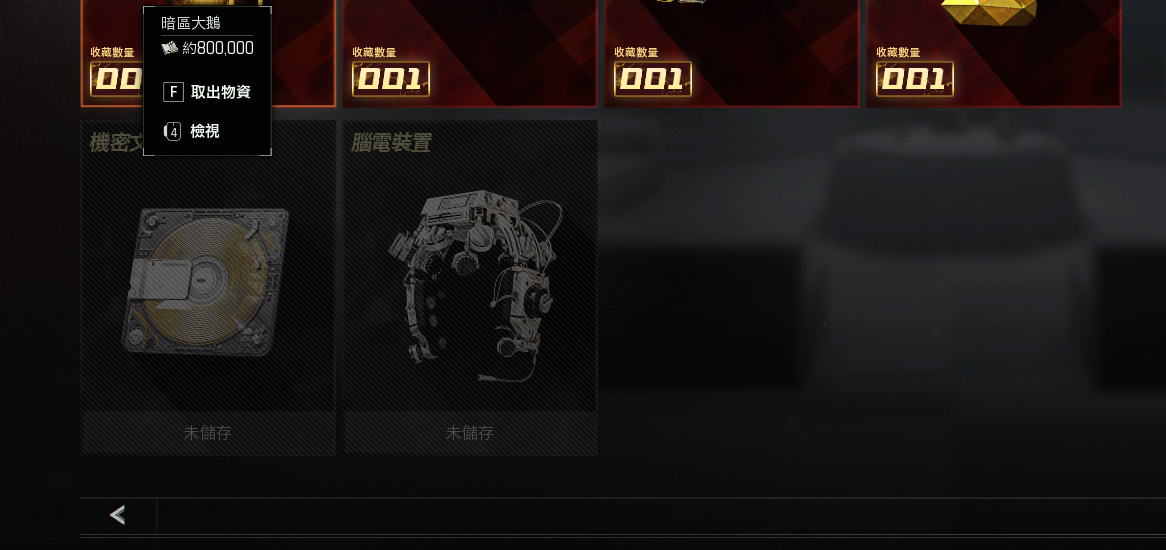Select the 腦電裝置 headset item image
Screen dimensions: 1166x550
pyautogui.click(x=471, y=286)
